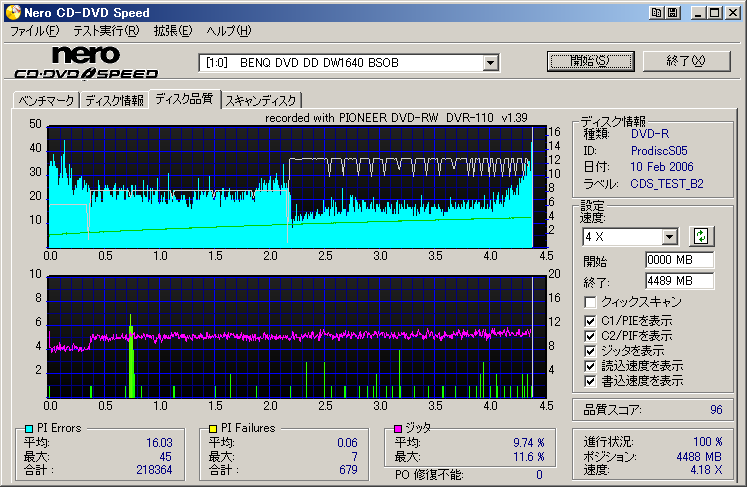Image resolution: width=747 pixels, height=487 pixels.
Task: Open the 拡張(E) menu
Action: click(172, 31)
